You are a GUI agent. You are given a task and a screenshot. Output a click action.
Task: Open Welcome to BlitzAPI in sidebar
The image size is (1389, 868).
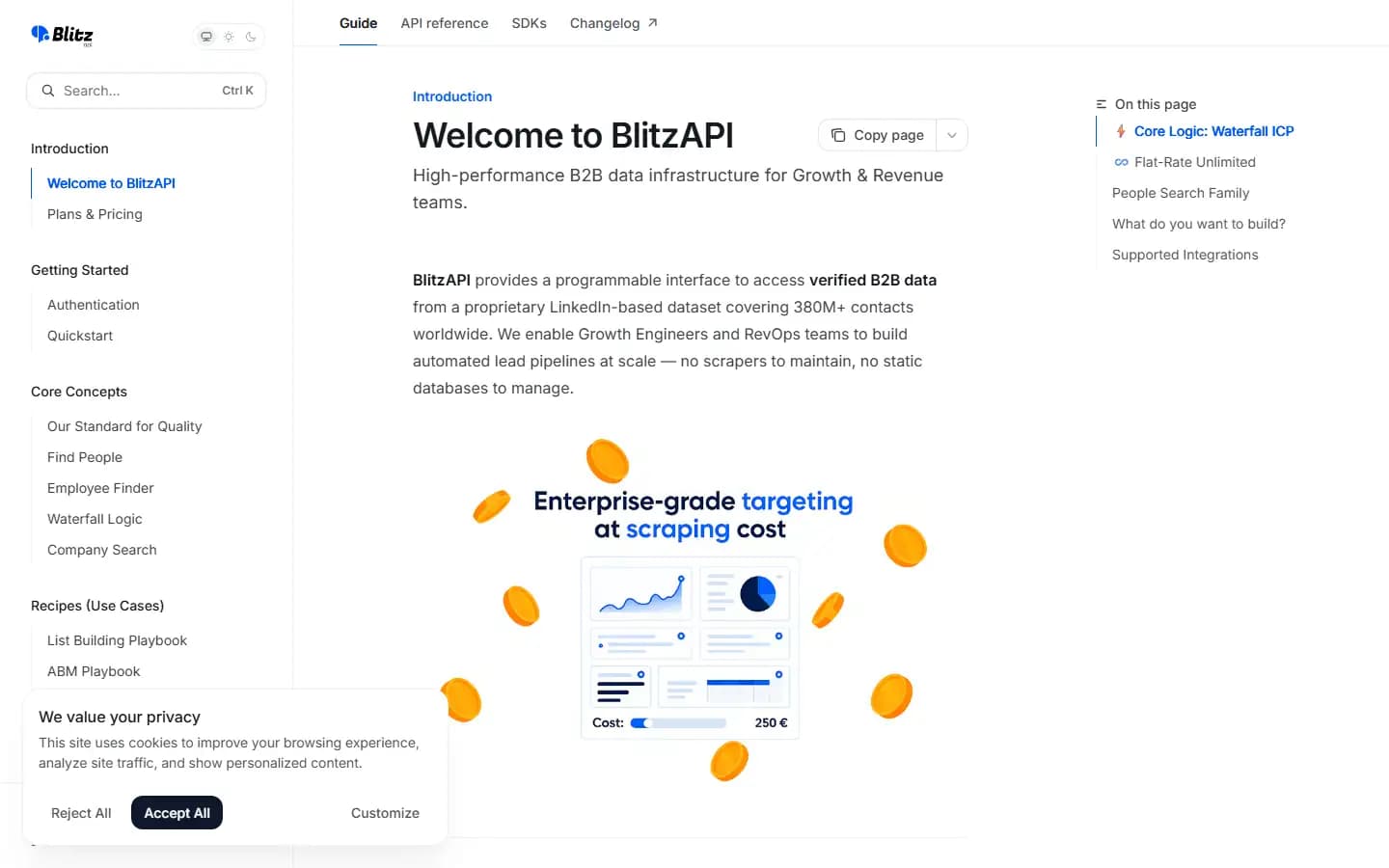[111, 183]
